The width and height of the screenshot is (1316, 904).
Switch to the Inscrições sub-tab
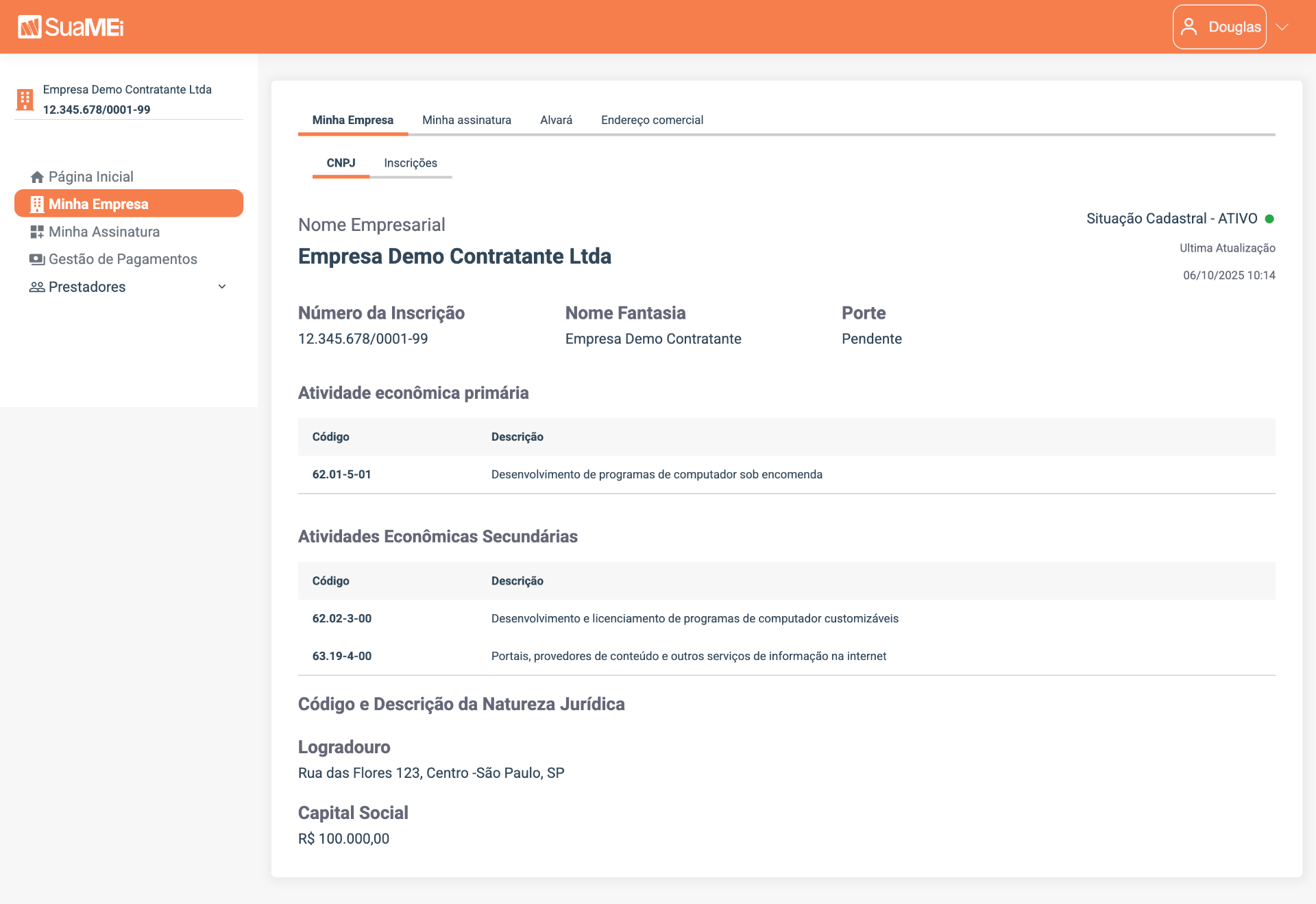(x=411, y=163)
